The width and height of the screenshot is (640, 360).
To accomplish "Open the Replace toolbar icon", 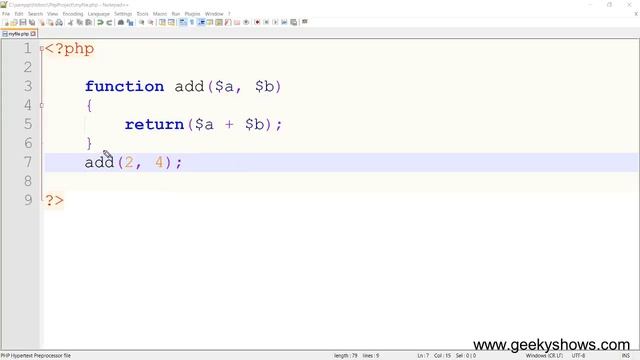I will point(130,22).
